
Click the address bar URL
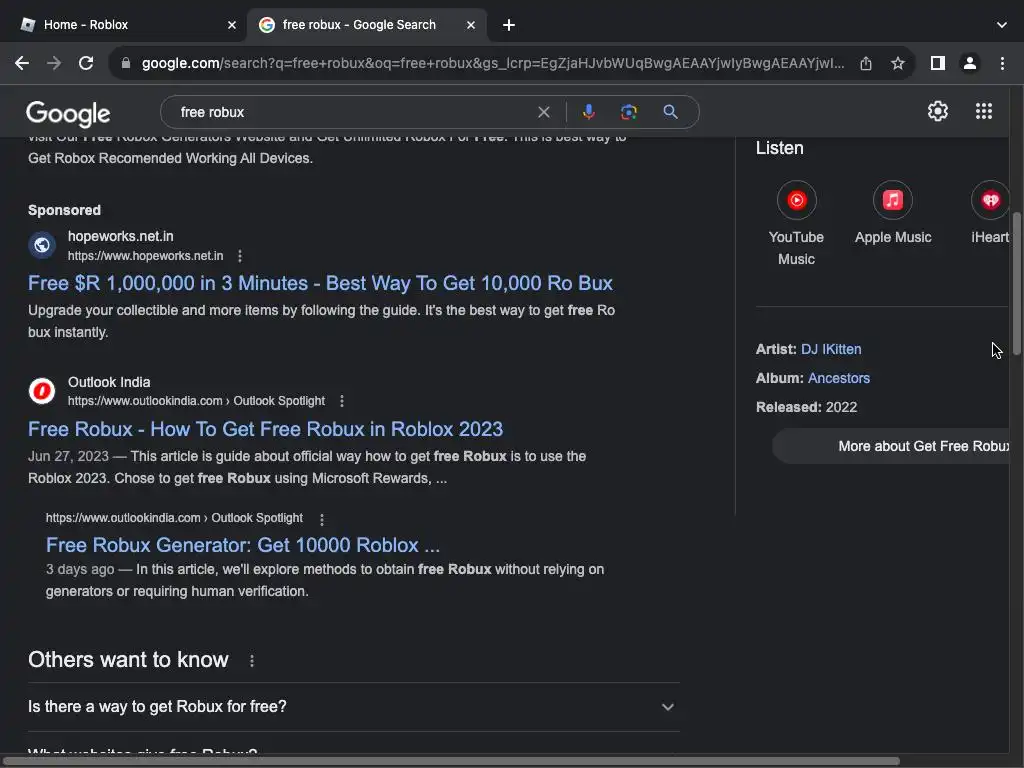493,63
